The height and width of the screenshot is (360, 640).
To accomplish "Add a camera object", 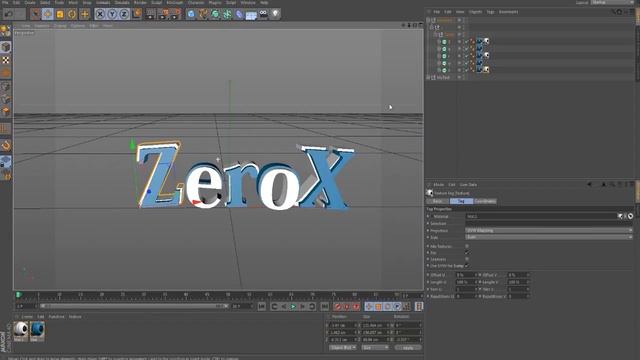I will [263, 14].
